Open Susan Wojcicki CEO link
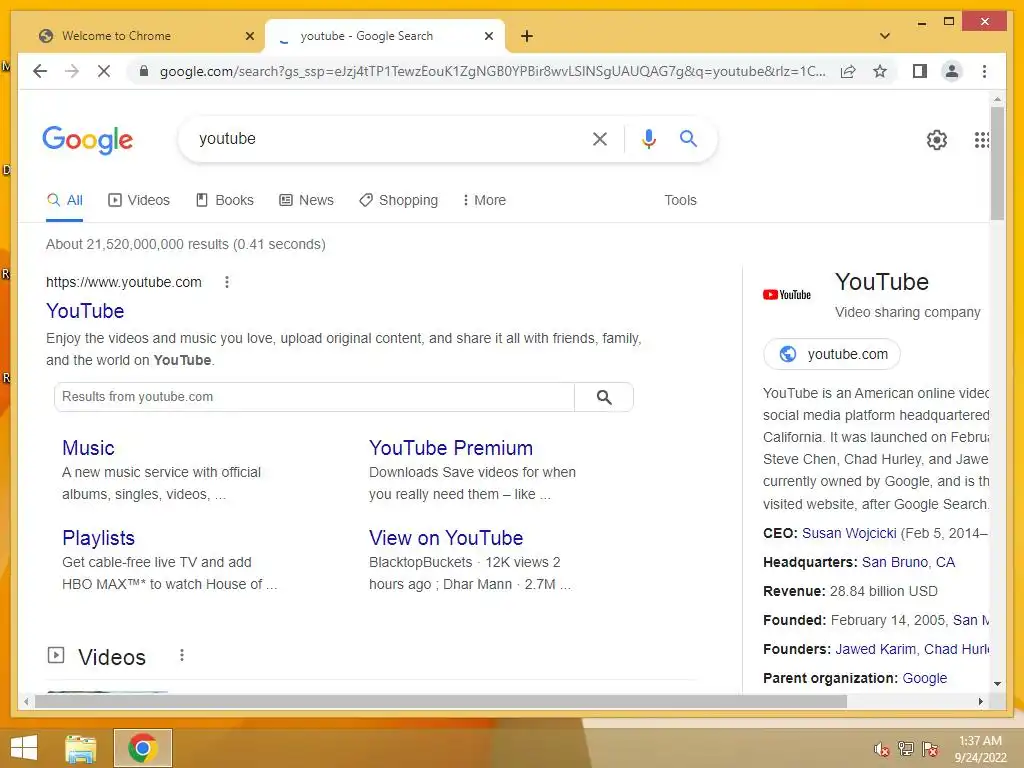1024x768 pixels. 849,533
